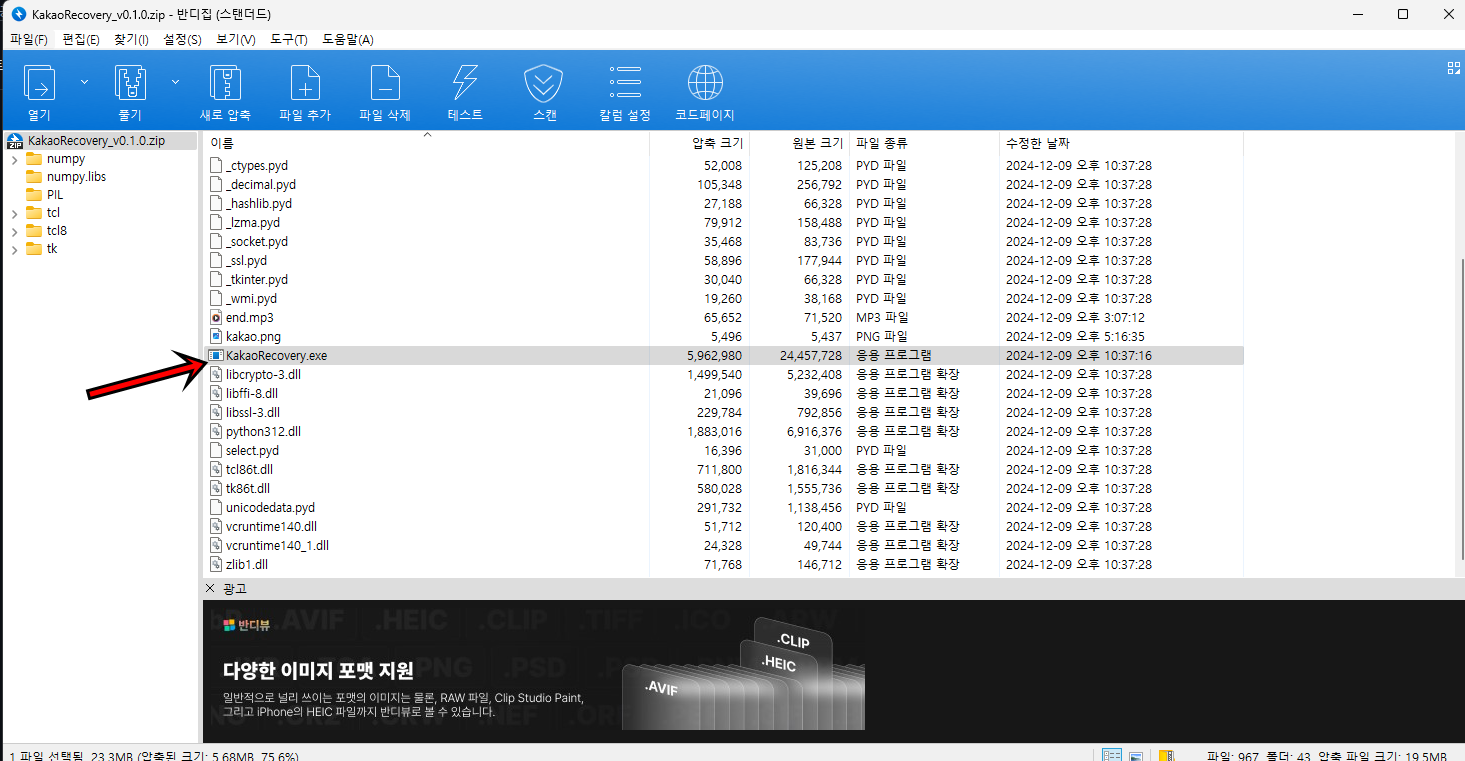The width and height of the screenshot is (1465, 761).
Task: Click the zip folder icon in status bar
Action: click(1166, 756)
